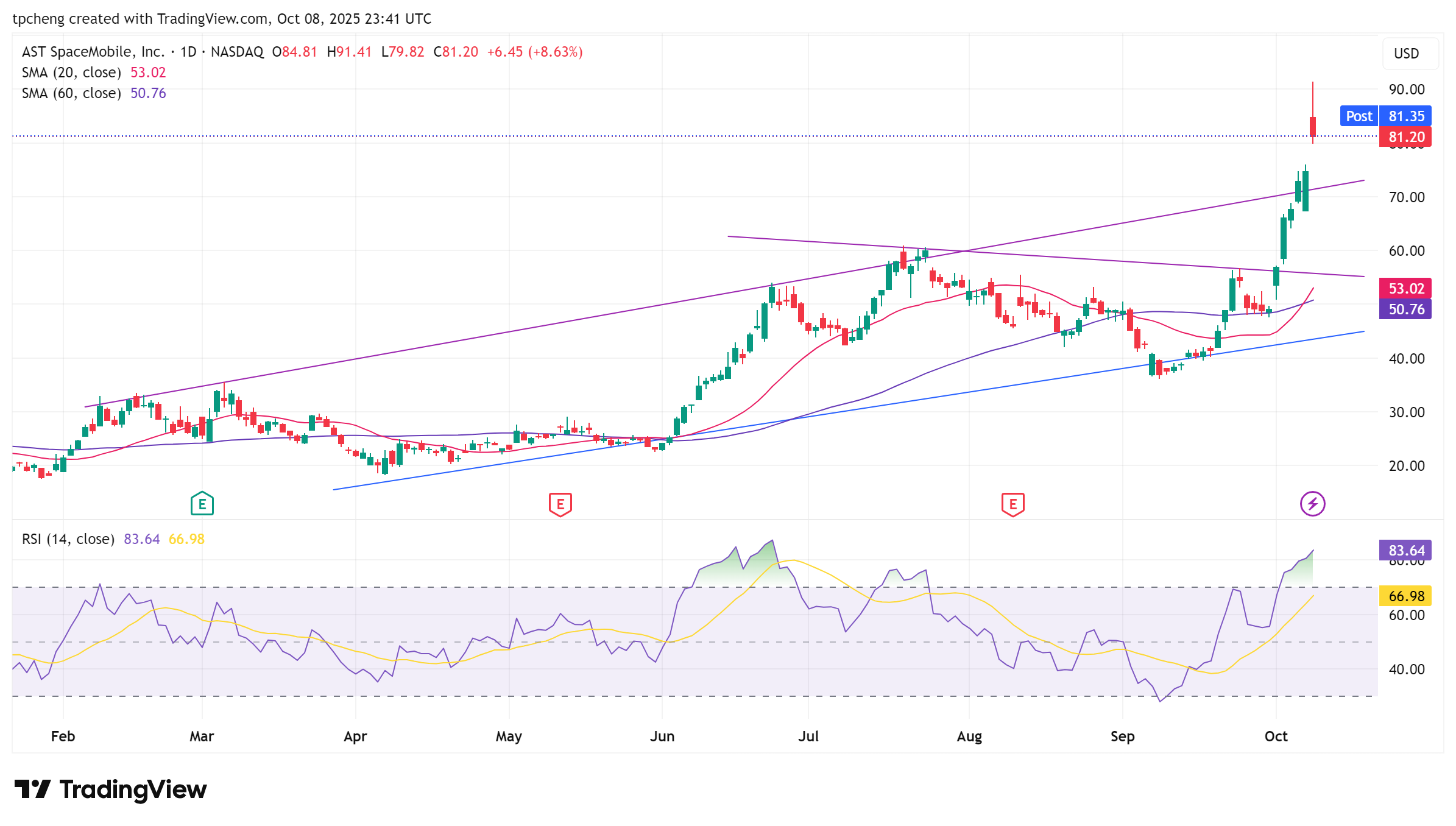This screenshot has height=826, width=1456.
Task: Click the yellow 66.98 RSI average tag
Action: pyautogui.click(x=1405, y=596)
